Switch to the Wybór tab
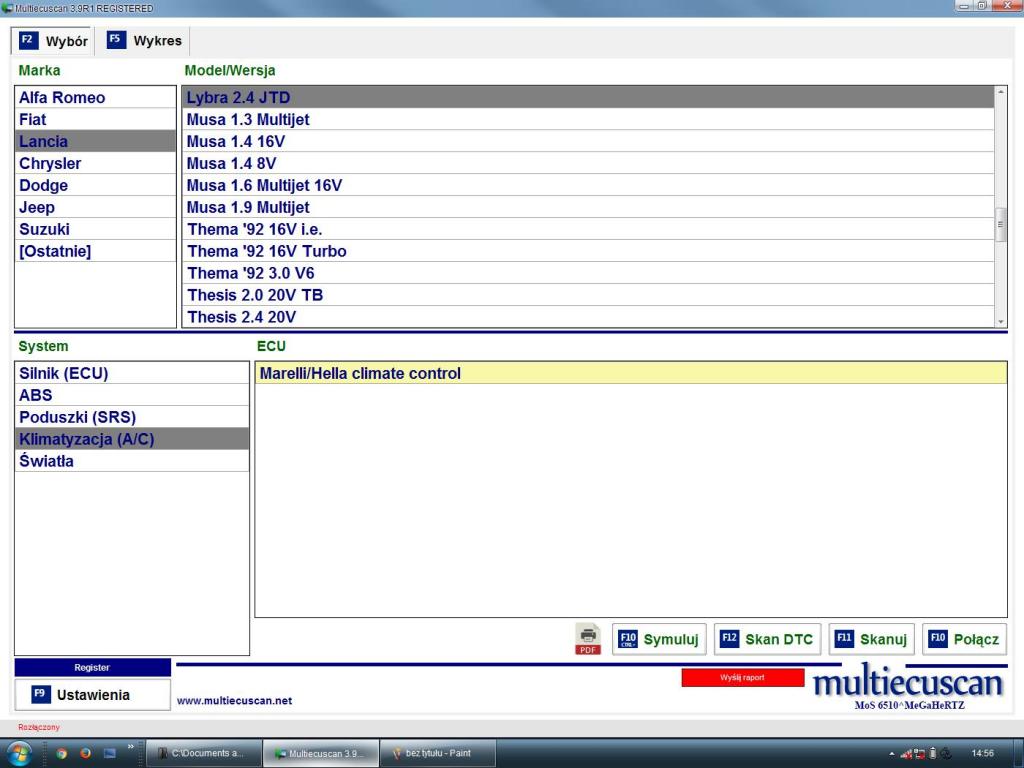This screenshot has height=768, width=1024. coord(54,40)
